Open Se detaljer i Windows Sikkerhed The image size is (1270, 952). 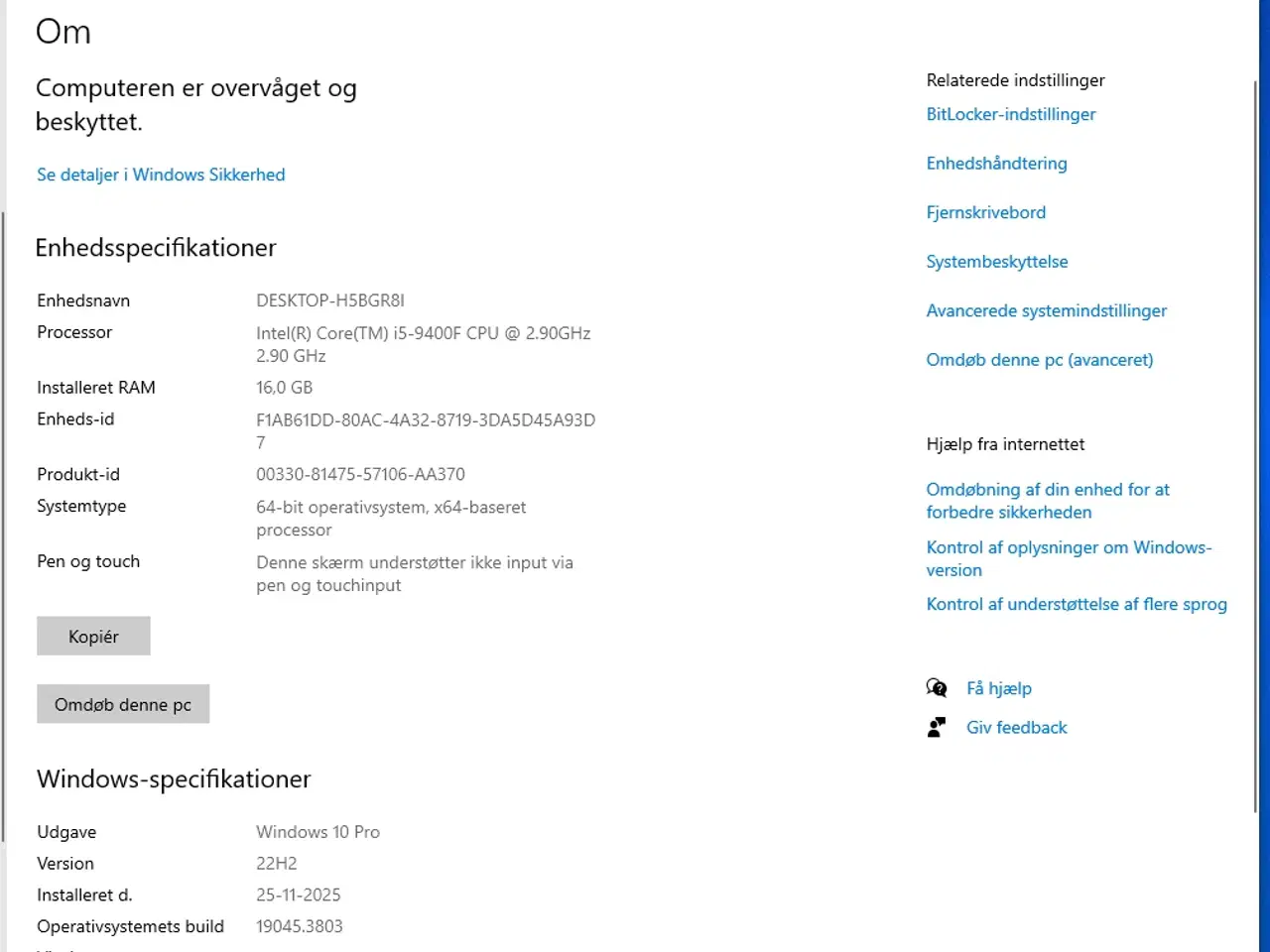(160, 175)
